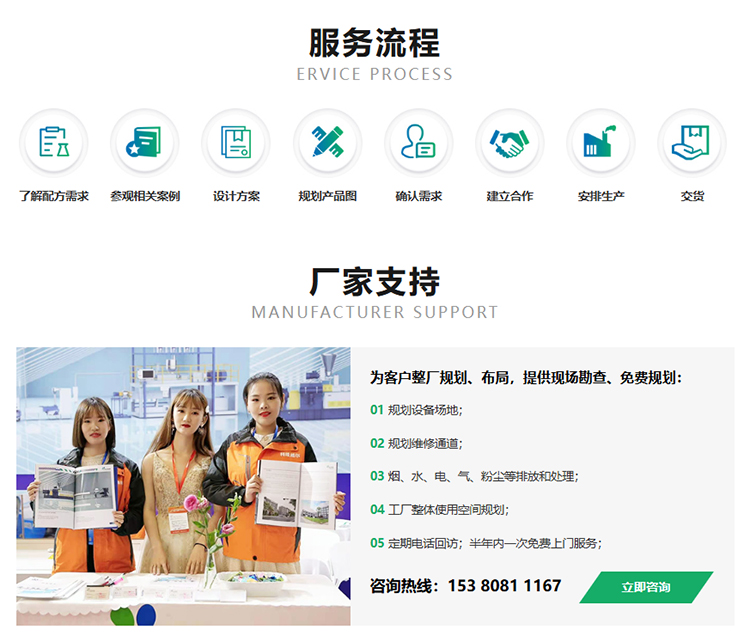
Task: Click the 规划产品图 pencil and ruler icon
Action: [327, 142]
